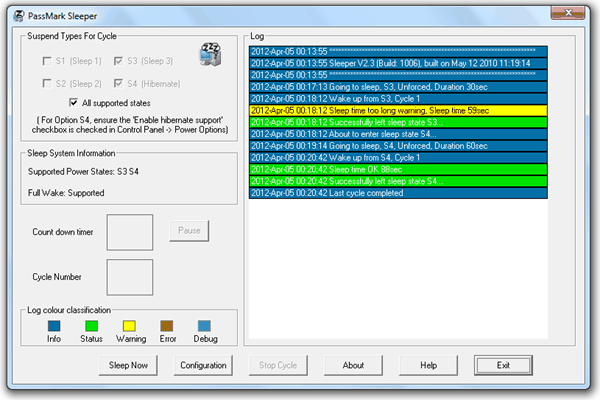Screen dimensions: 600x400
Task: Click the PassMark Sleeper title bar icon
Action: click(18, 16)
